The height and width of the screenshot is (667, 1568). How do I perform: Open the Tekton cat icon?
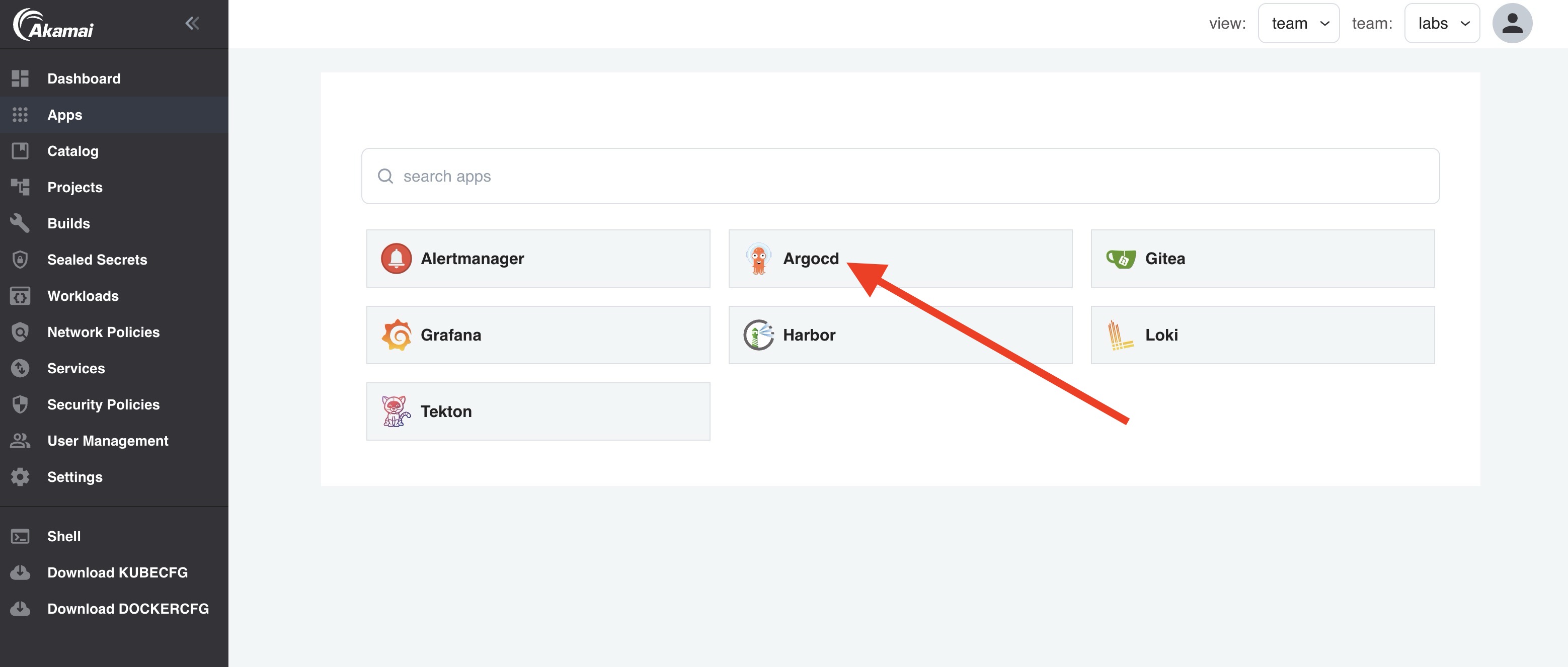[396, 411]
